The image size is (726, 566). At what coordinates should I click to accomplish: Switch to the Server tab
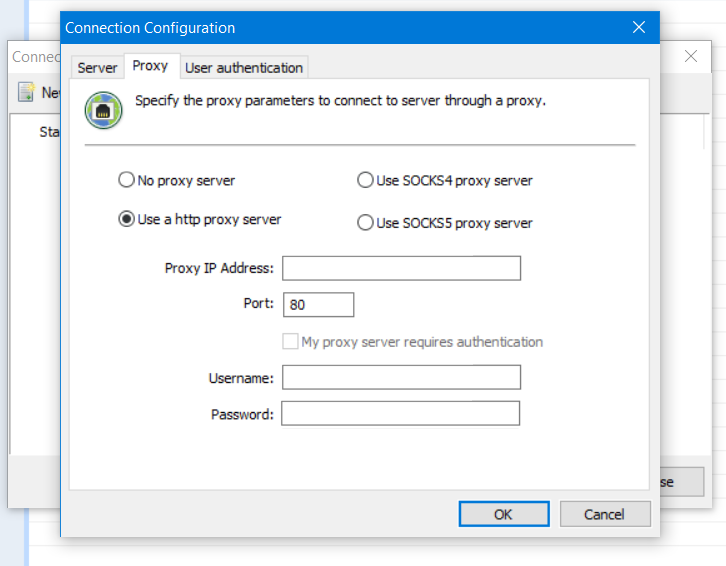point(97,68)
